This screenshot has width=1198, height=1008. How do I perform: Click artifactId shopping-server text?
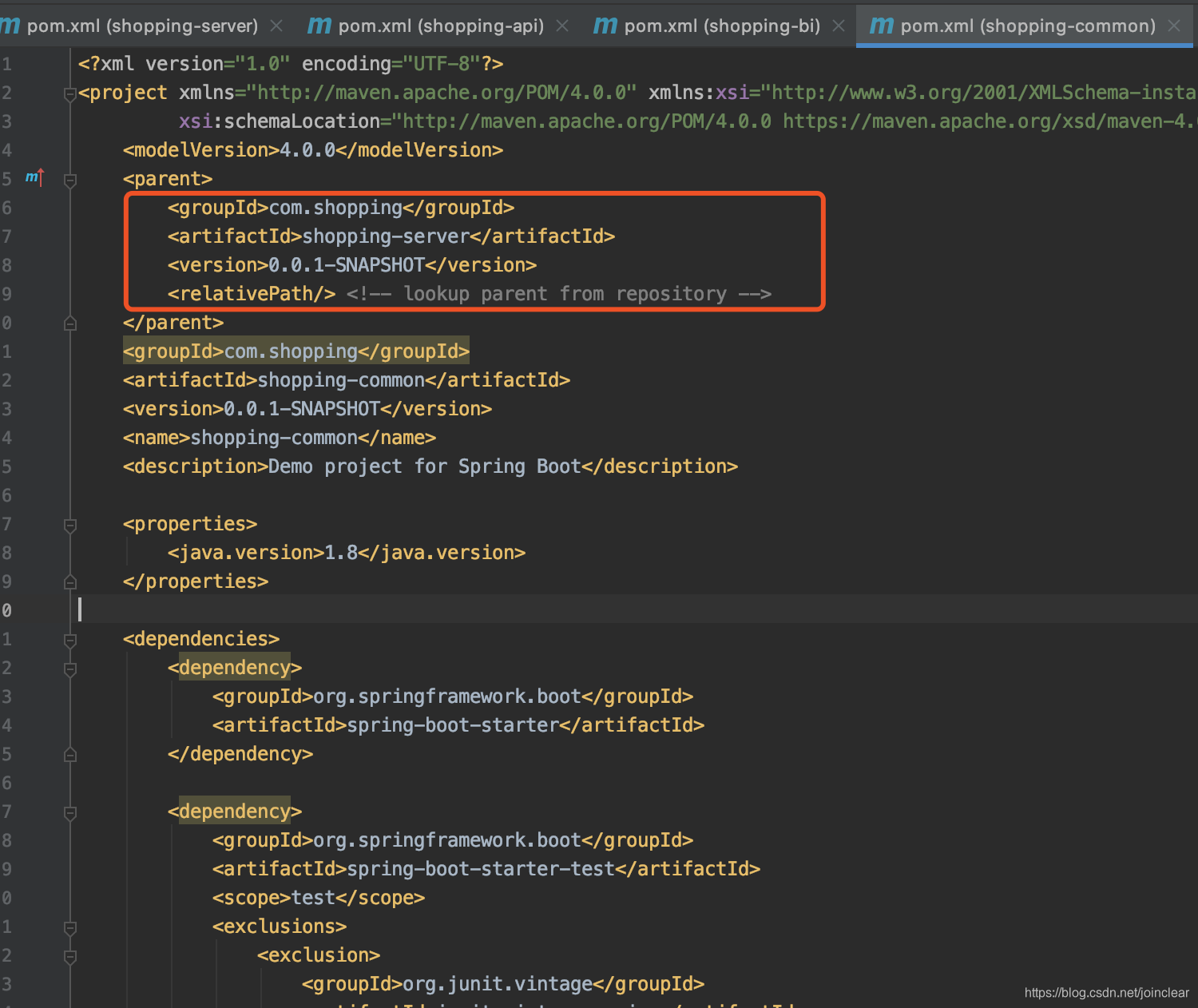386,236
